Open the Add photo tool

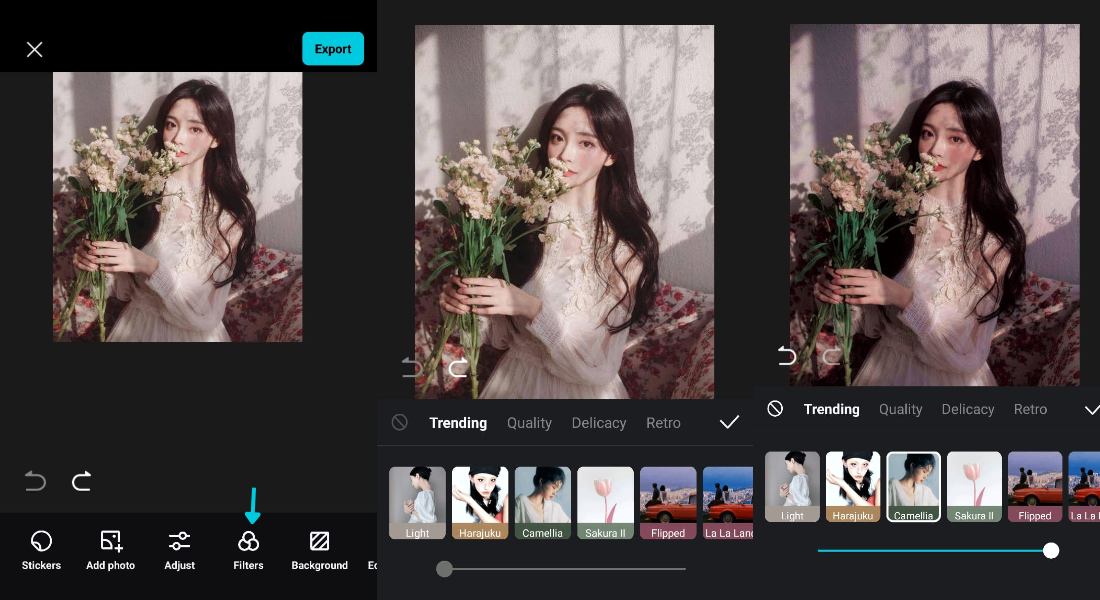pos(110,550)
